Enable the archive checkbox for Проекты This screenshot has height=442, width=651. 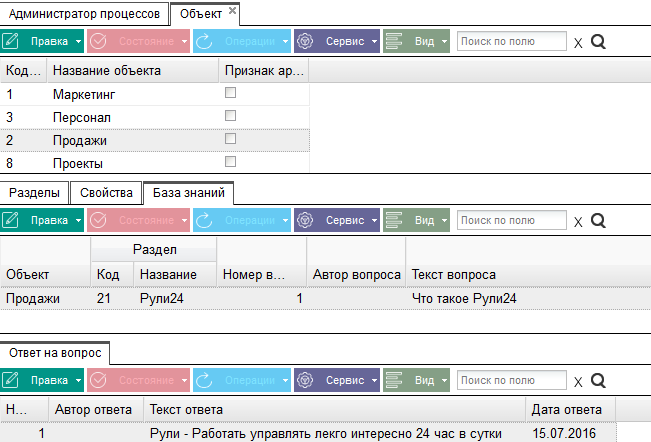[231, 161]
